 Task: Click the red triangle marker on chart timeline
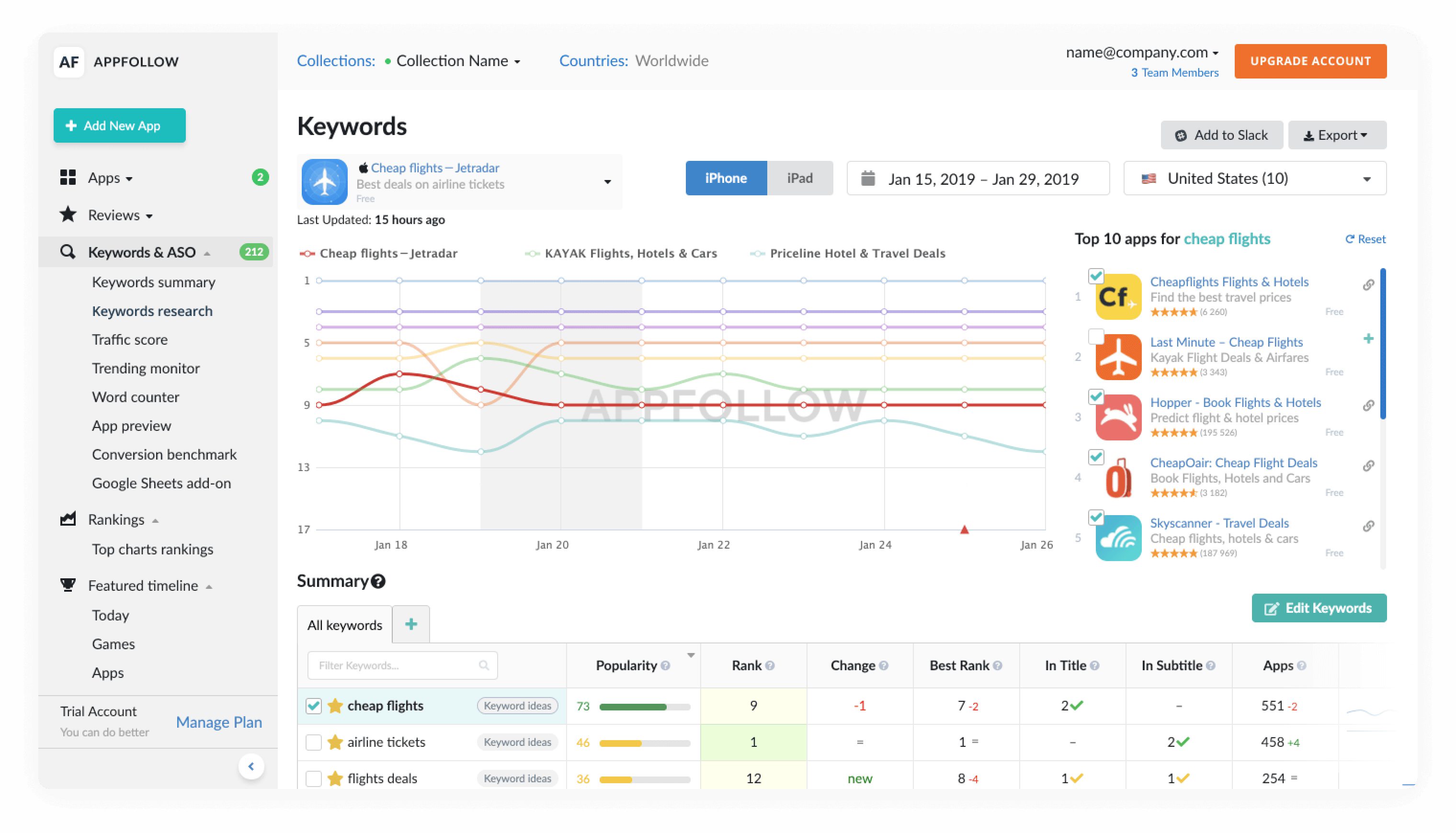[965, 529]
